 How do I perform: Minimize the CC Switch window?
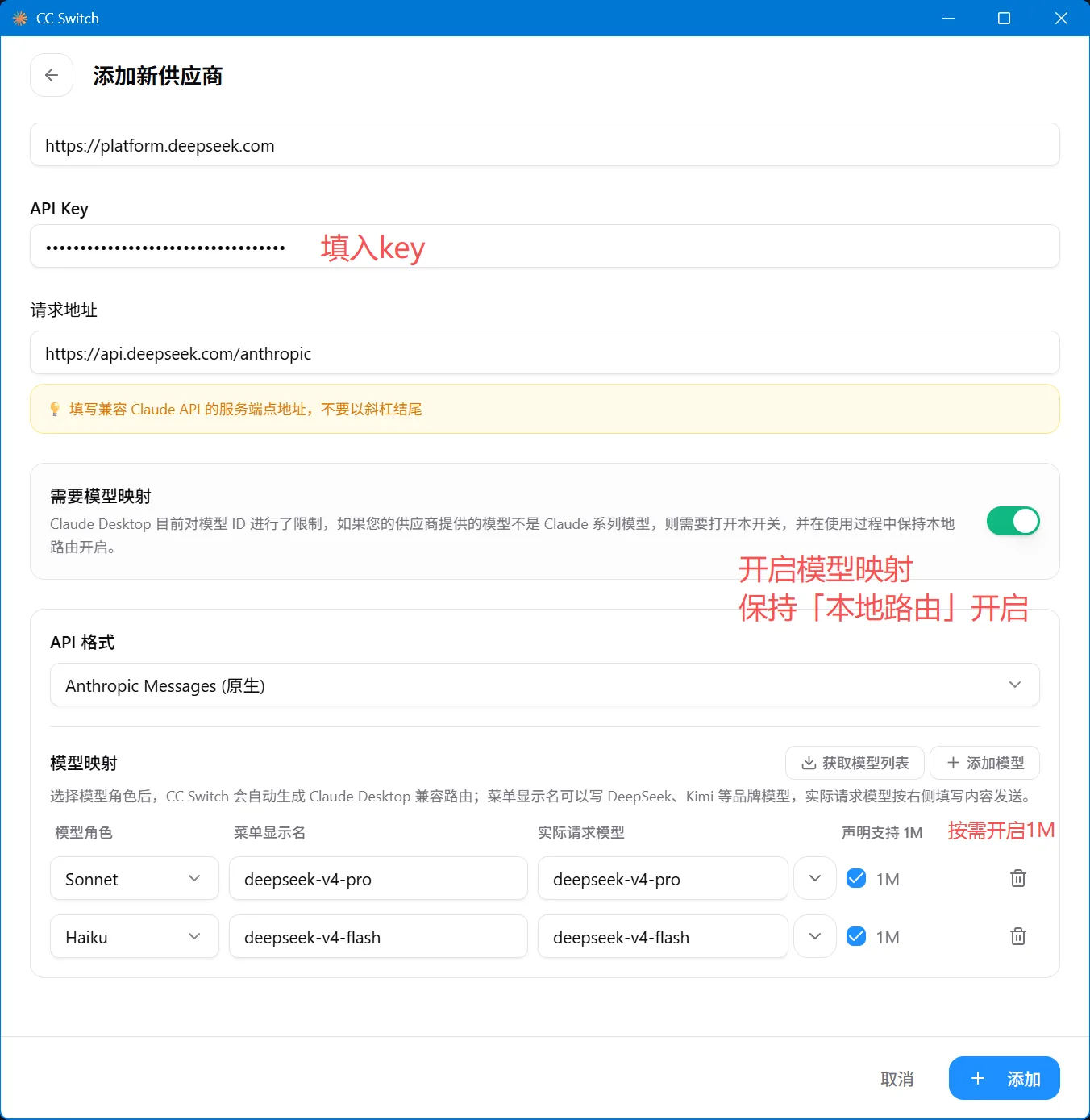click(x=948, y=18)
